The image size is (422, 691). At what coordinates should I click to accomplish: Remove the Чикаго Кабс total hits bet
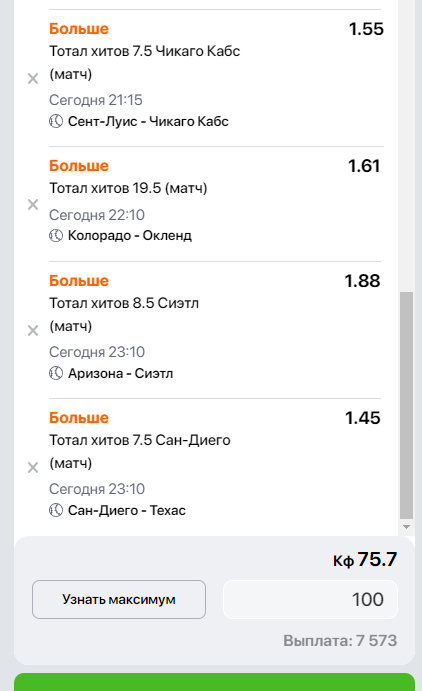click(33, 78)
